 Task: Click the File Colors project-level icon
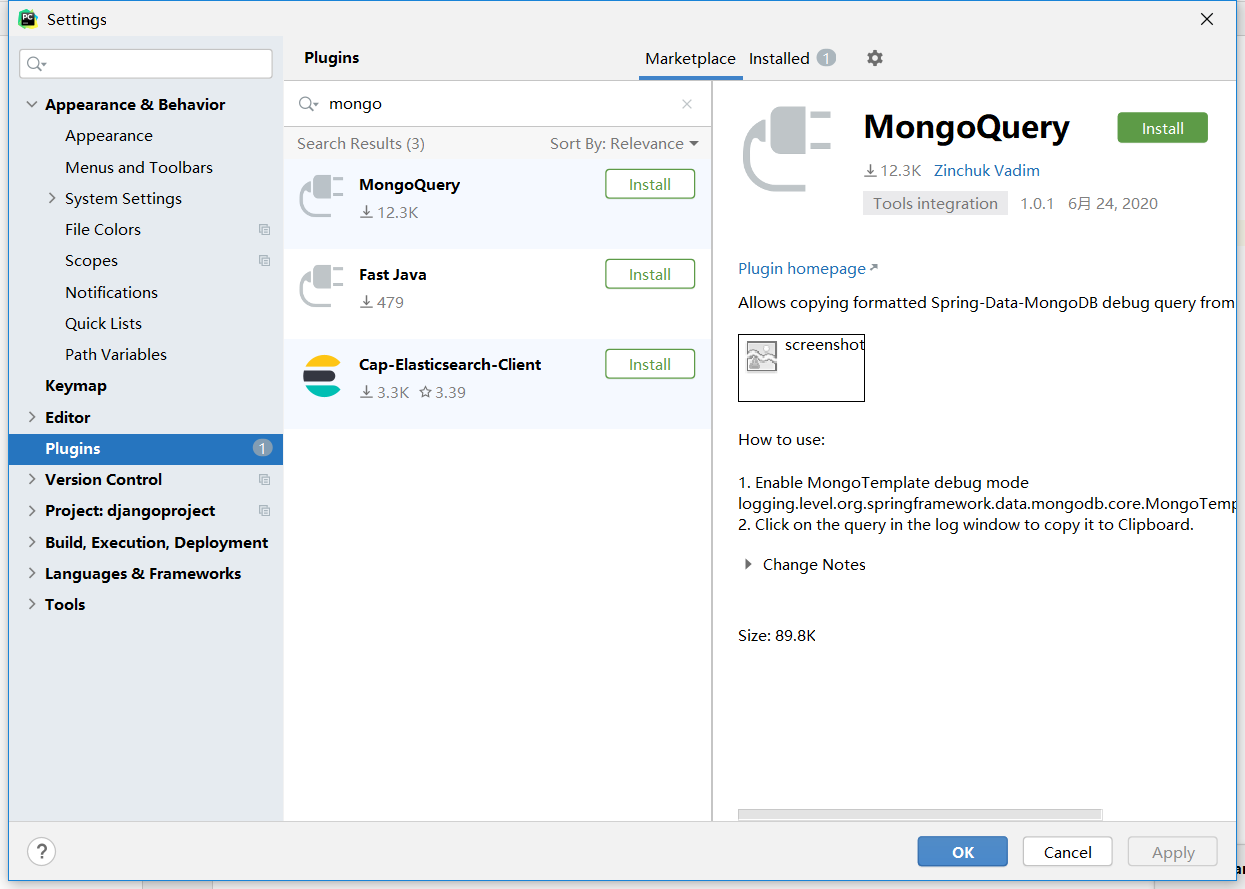pyautogui.click(x=264, y=230)
